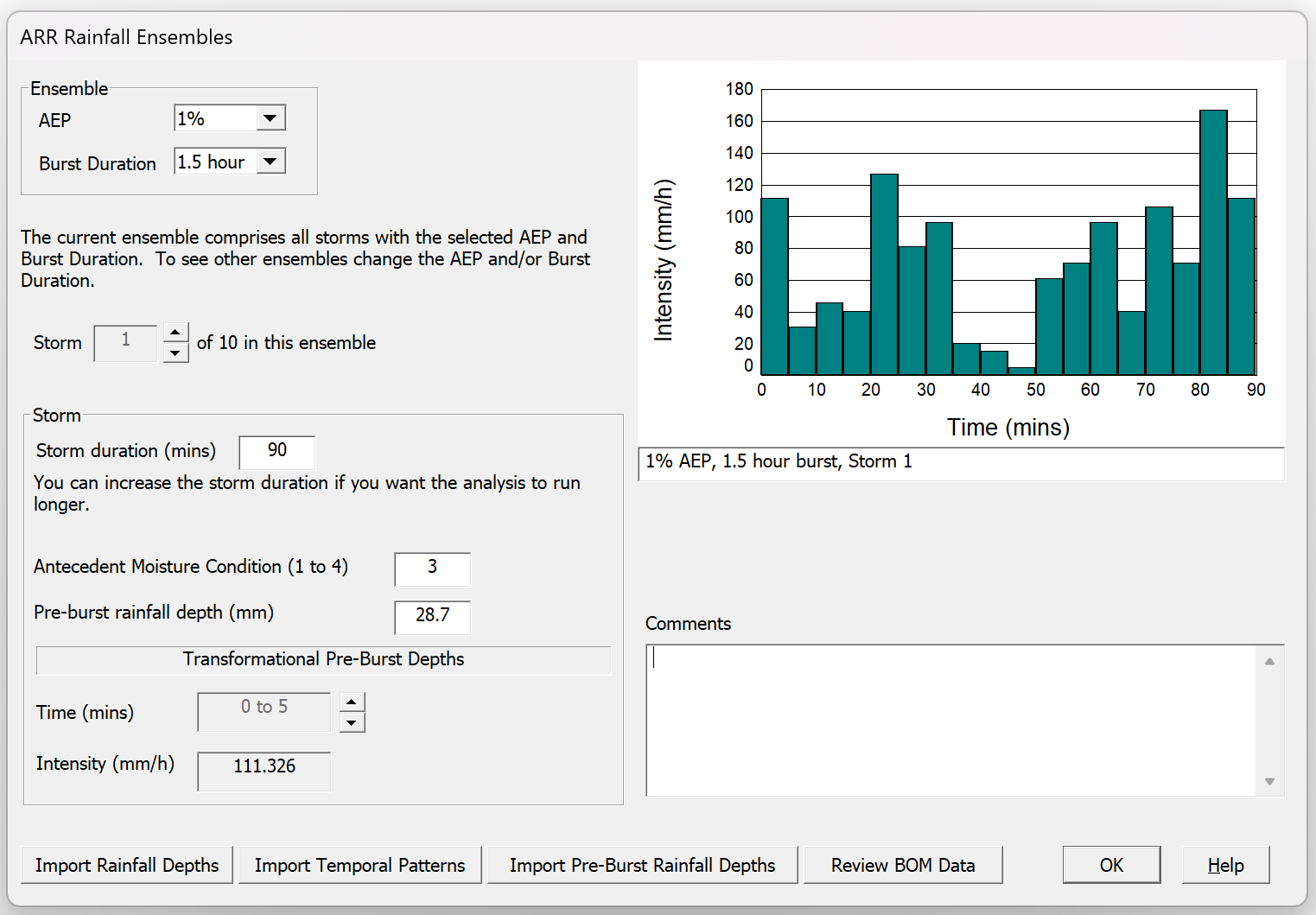Click the tallest bar in the rainfall chart

[1213, 242]
